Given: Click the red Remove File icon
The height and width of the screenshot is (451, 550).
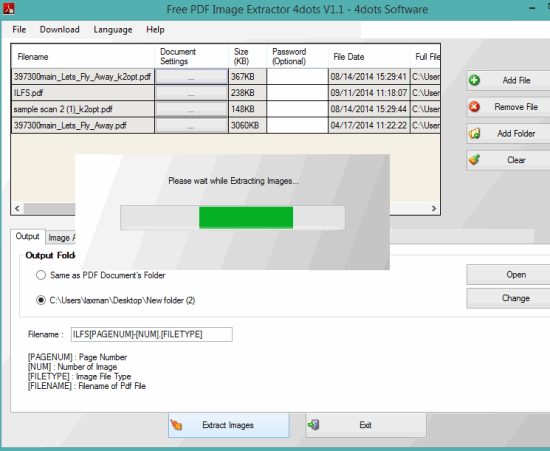Looking at the screenshot, I should click(x=474, y=107).
